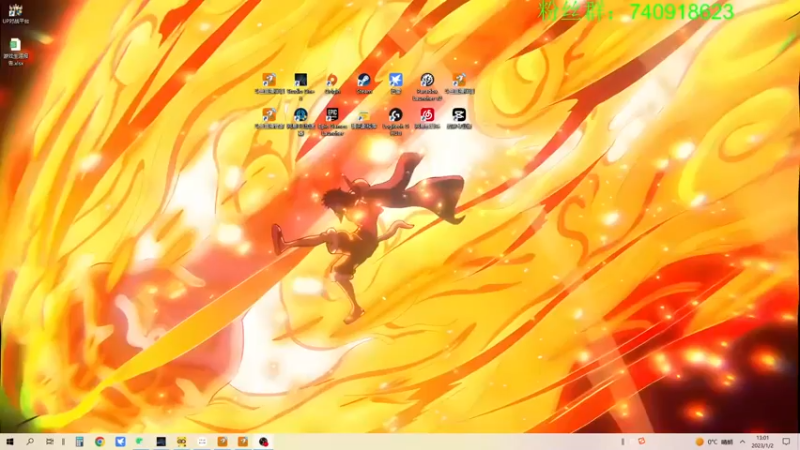Open the Steam desktop shortcut
This screenshot has height=450, width=800.
click(364, 83)
